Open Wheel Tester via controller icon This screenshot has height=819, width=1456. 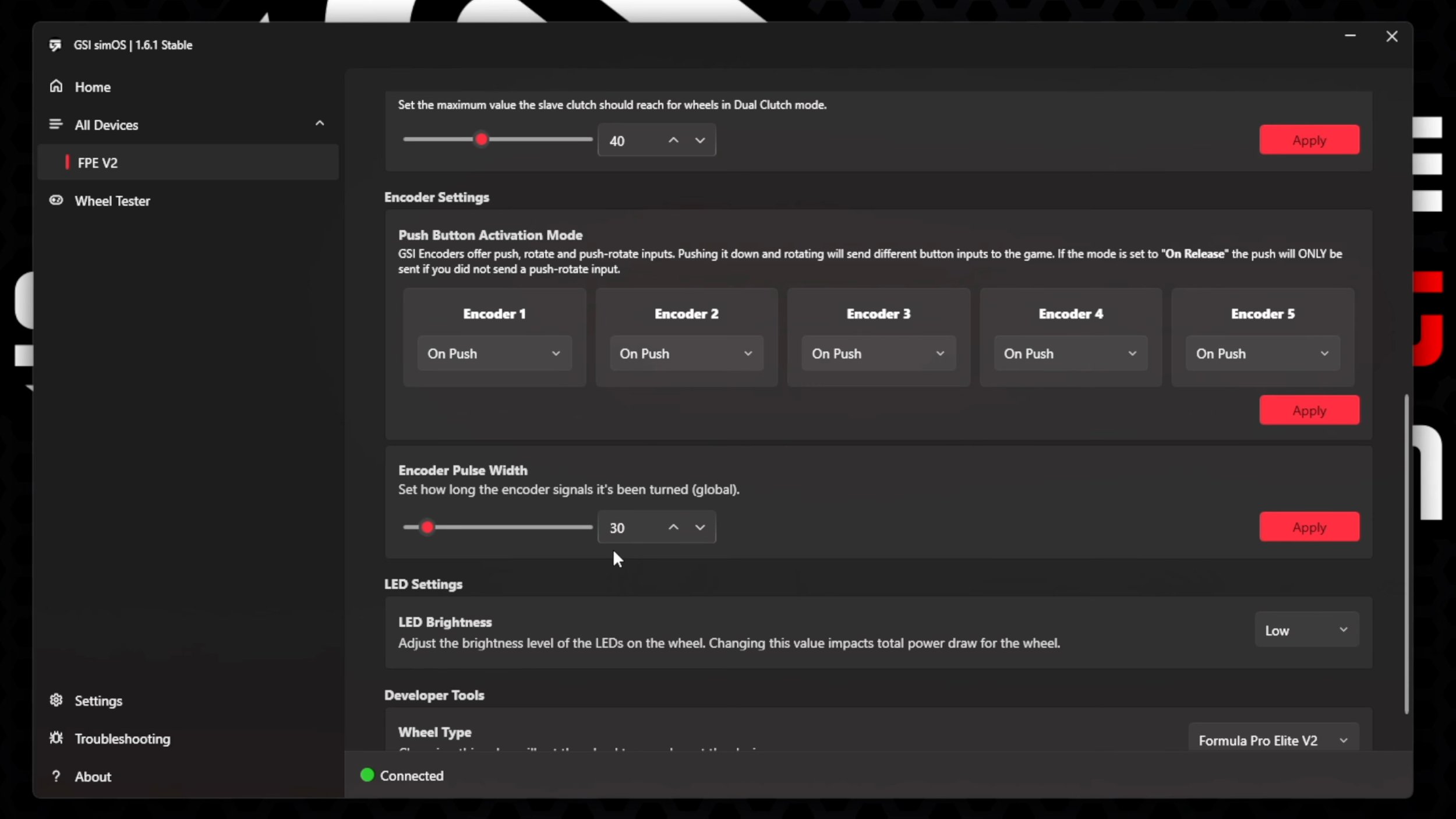56,200
